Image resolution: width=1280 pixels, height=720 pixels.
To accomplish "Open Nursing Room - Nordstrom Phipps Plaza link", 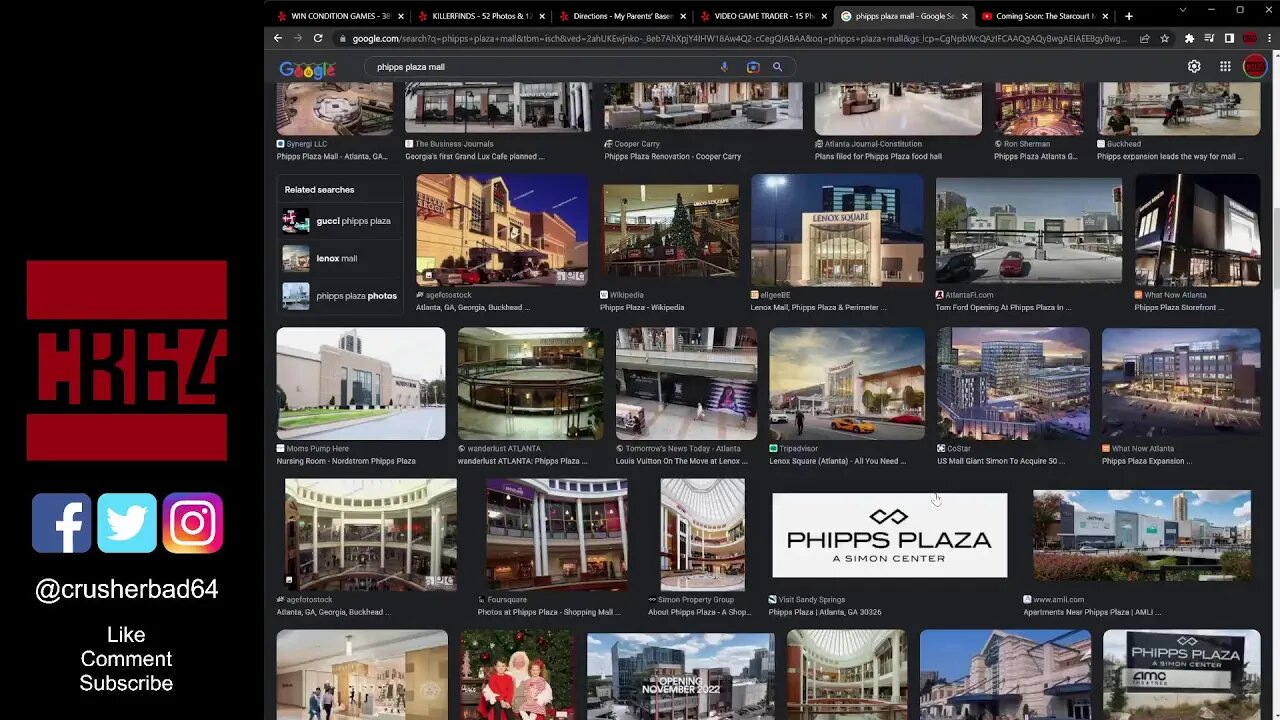I will pyautogui.click(x=346, y=461).
